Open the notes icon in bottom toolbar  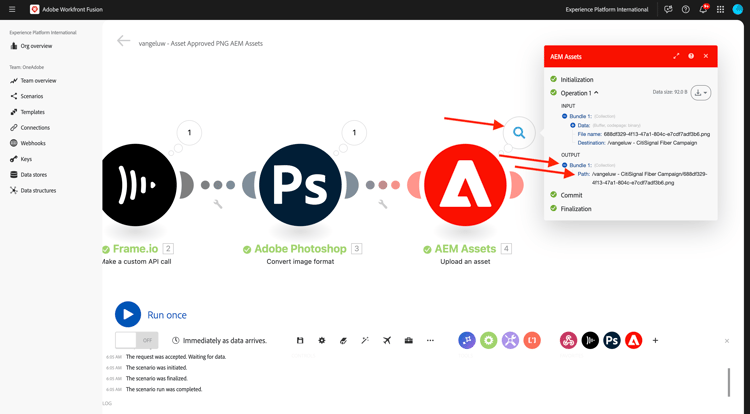pyautogui.click(x=343, y=340)
